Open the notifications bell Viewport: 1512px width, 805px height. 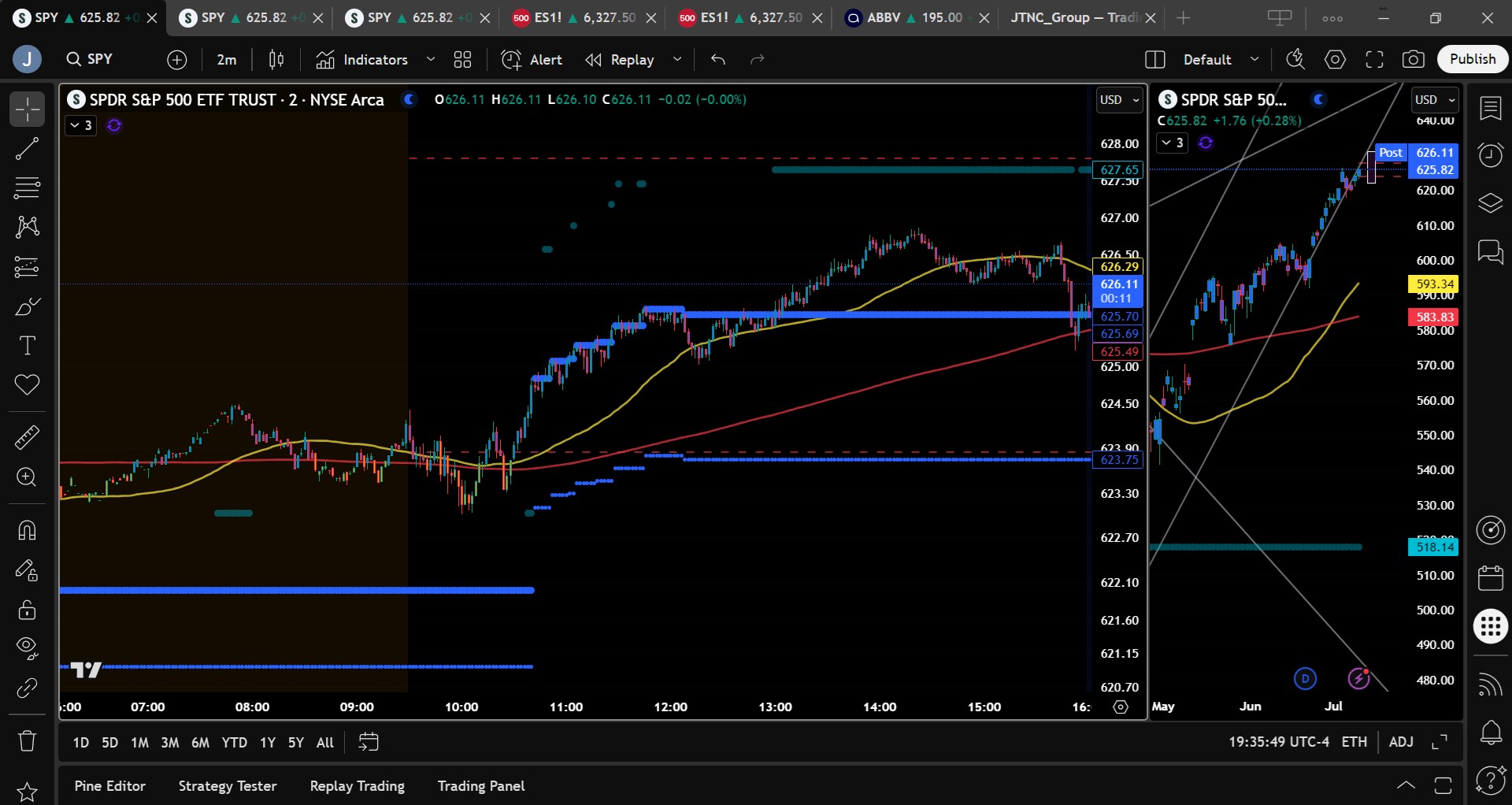[1491, 733]
